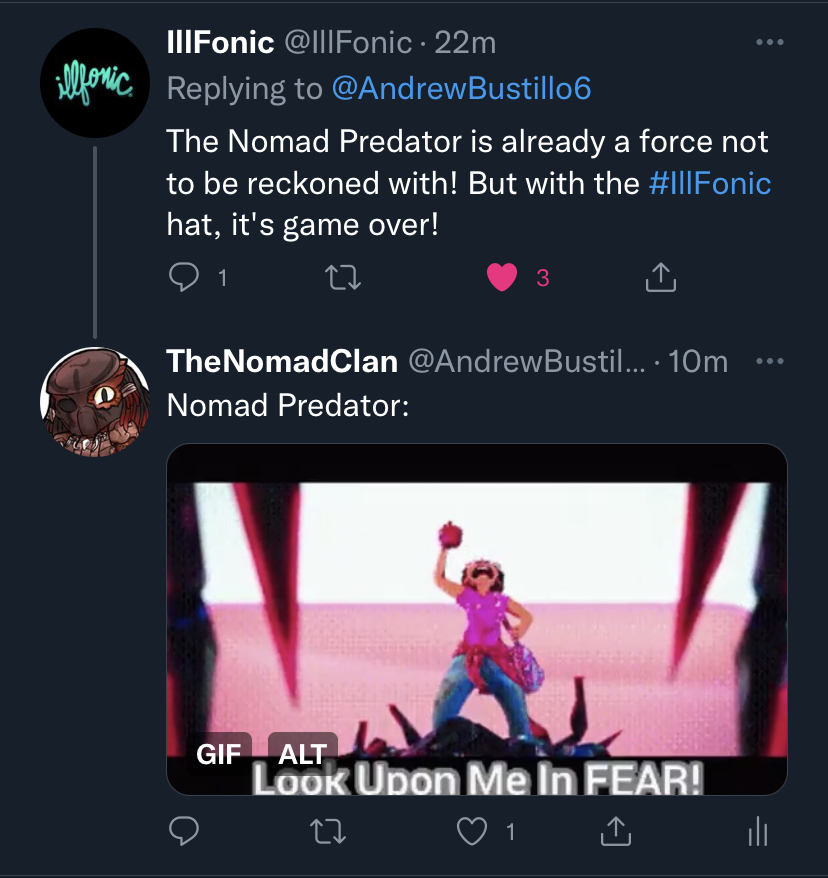Image resolution: width=828 pixels, height=878 pixels.
Task: Unlike the IllFonic tweet with red heart
Action: point(502,278)
